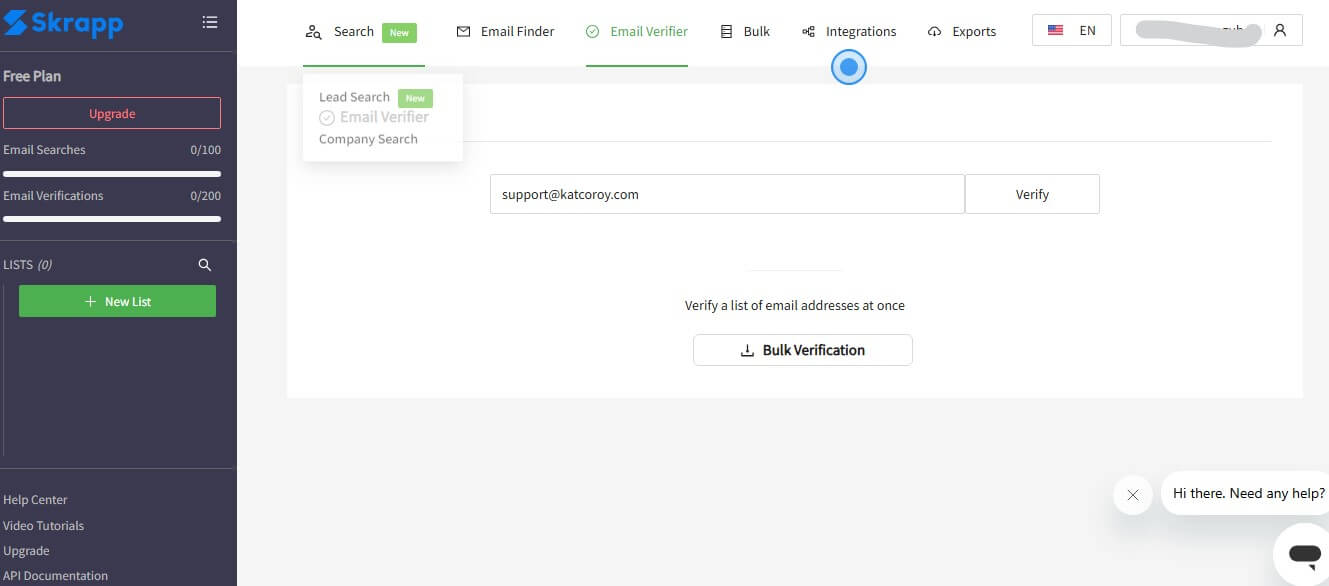Select Company Search from the menu
Image resolution: width=1329 pixels, height=586 pixels.
click(368, 139)
